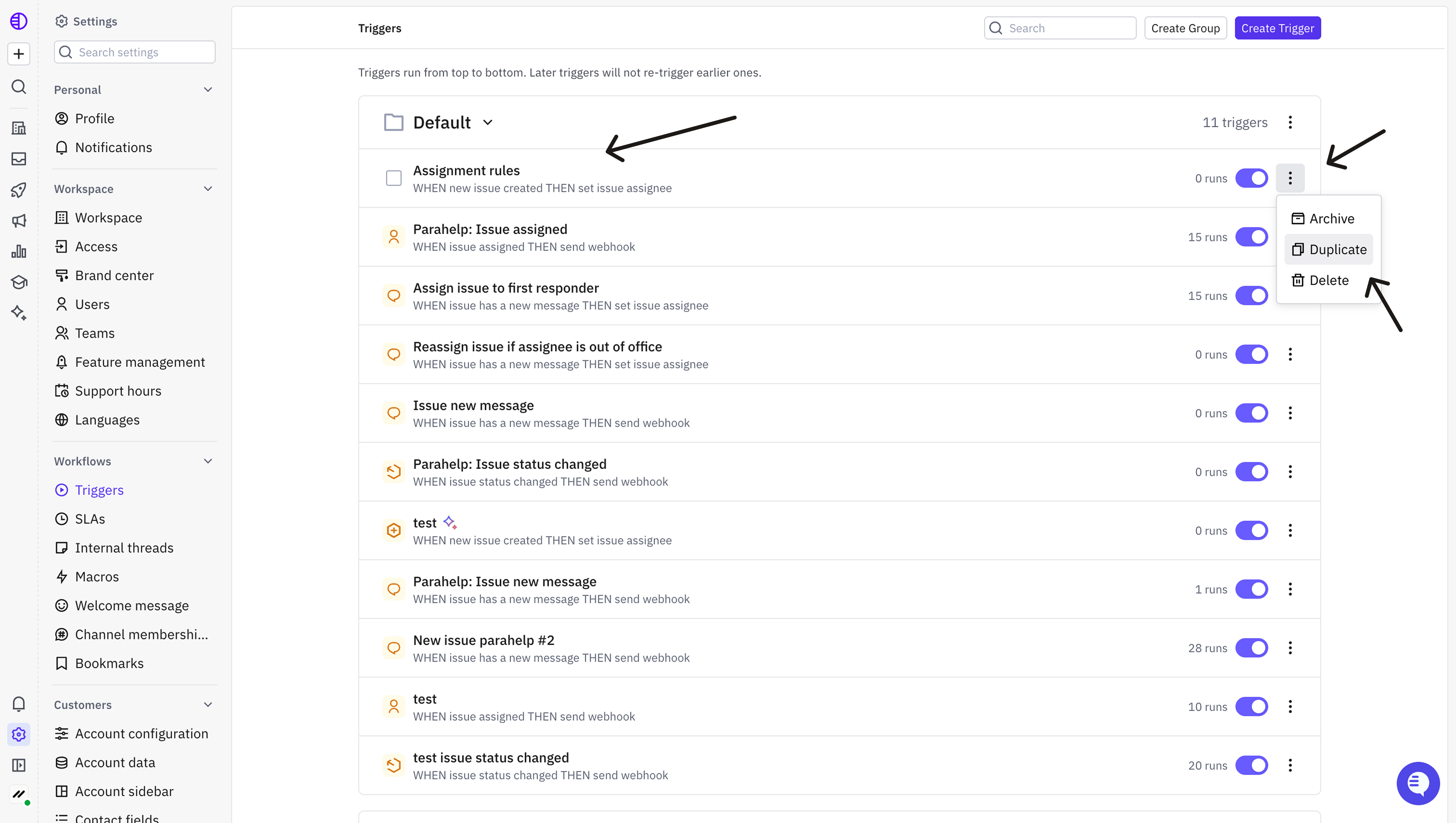Toggle New issue parahelp #2 trigger
1456x823 pixels.
(1251, 648)
